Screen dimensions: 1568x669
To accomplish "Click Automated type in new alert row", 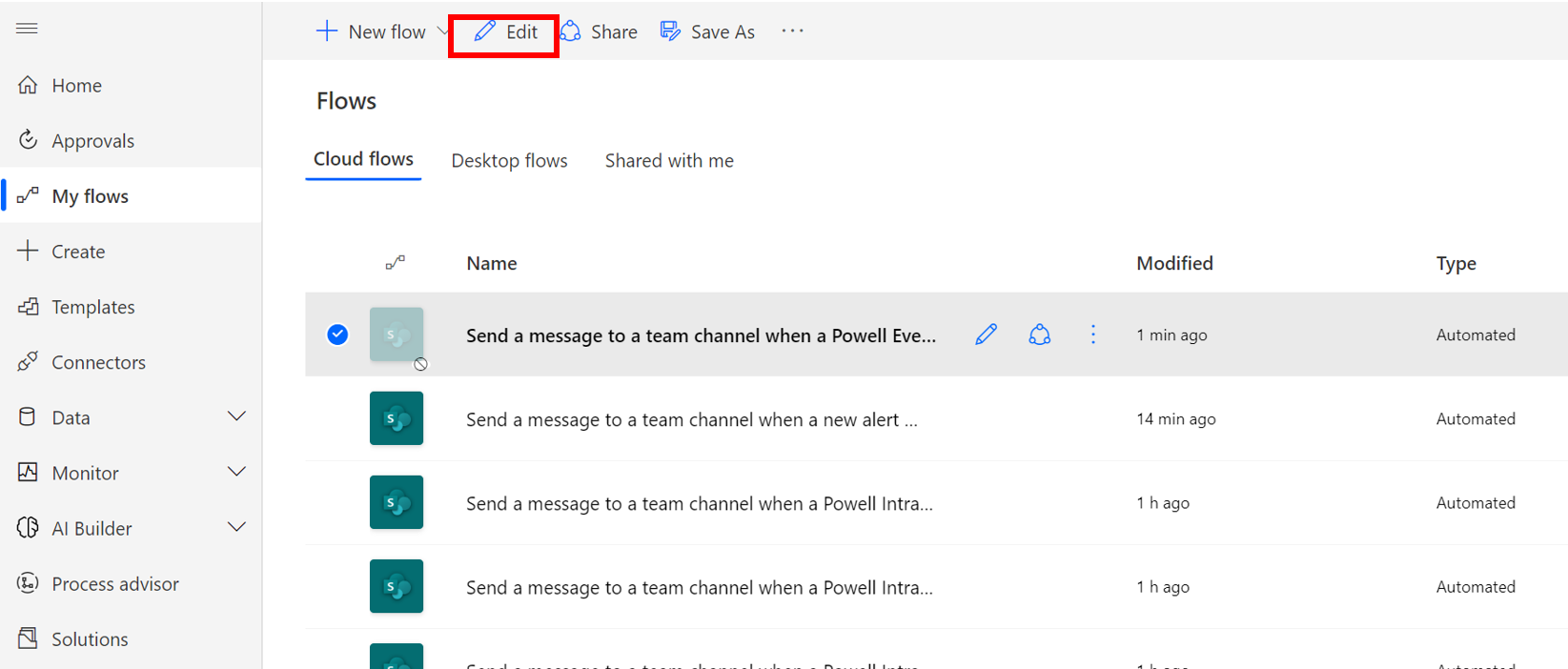I will pos(1476,419).
